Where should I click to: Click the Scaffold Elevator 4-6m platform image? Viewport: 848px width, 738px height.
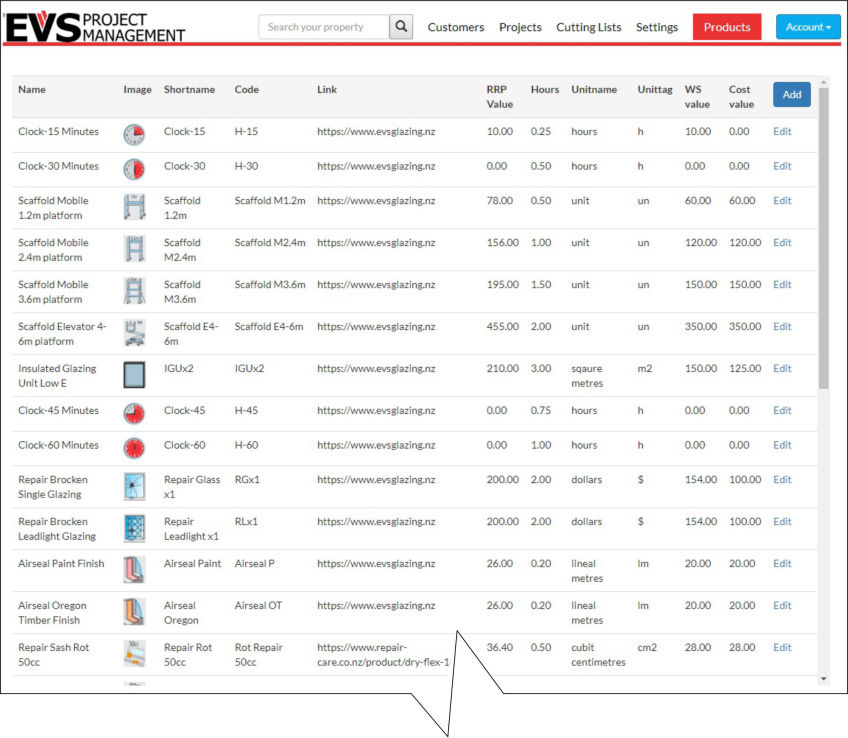[x=134, y=333]
